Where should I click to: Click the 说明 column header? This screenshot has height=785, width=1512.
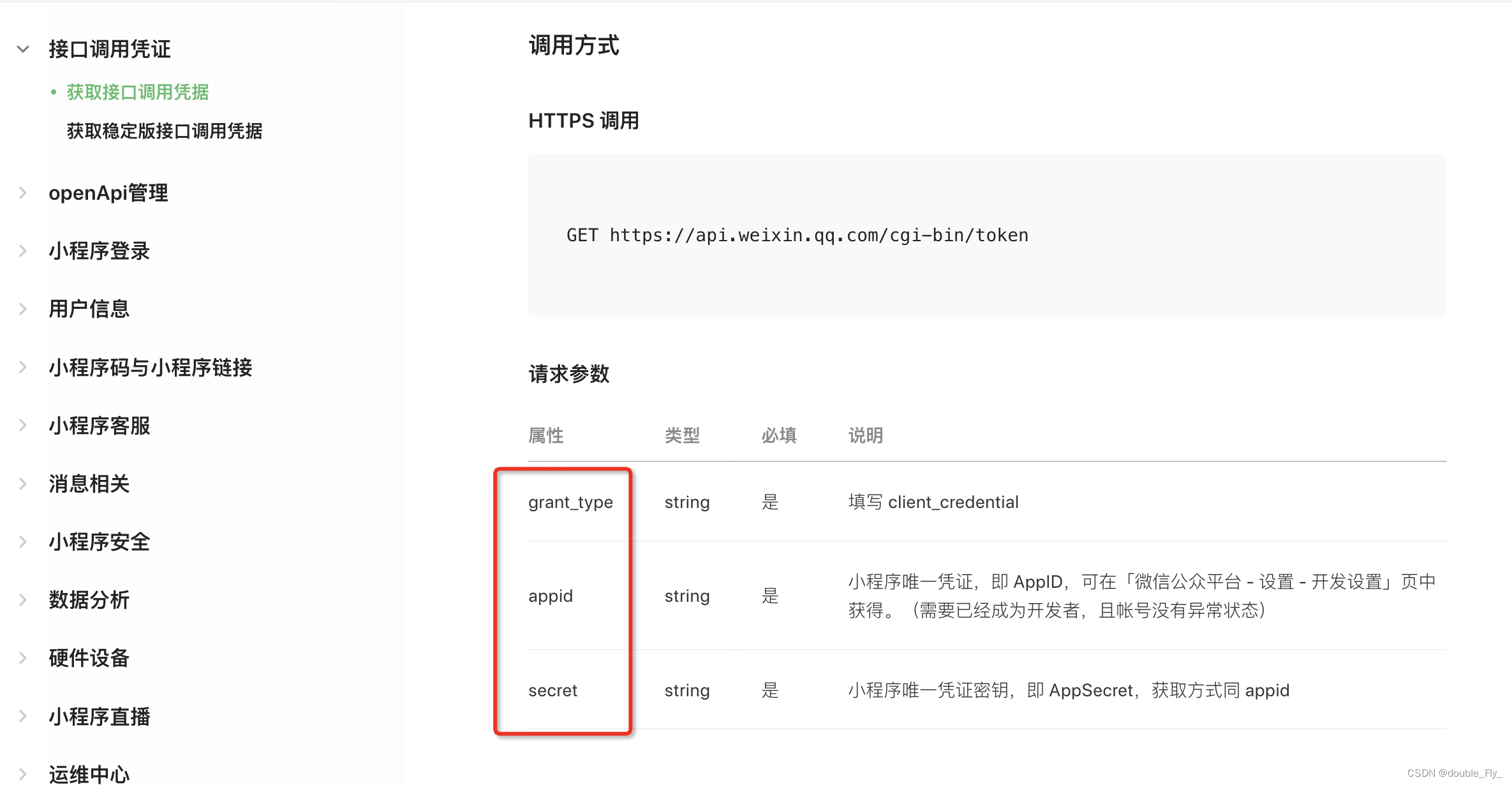[866, 435]
